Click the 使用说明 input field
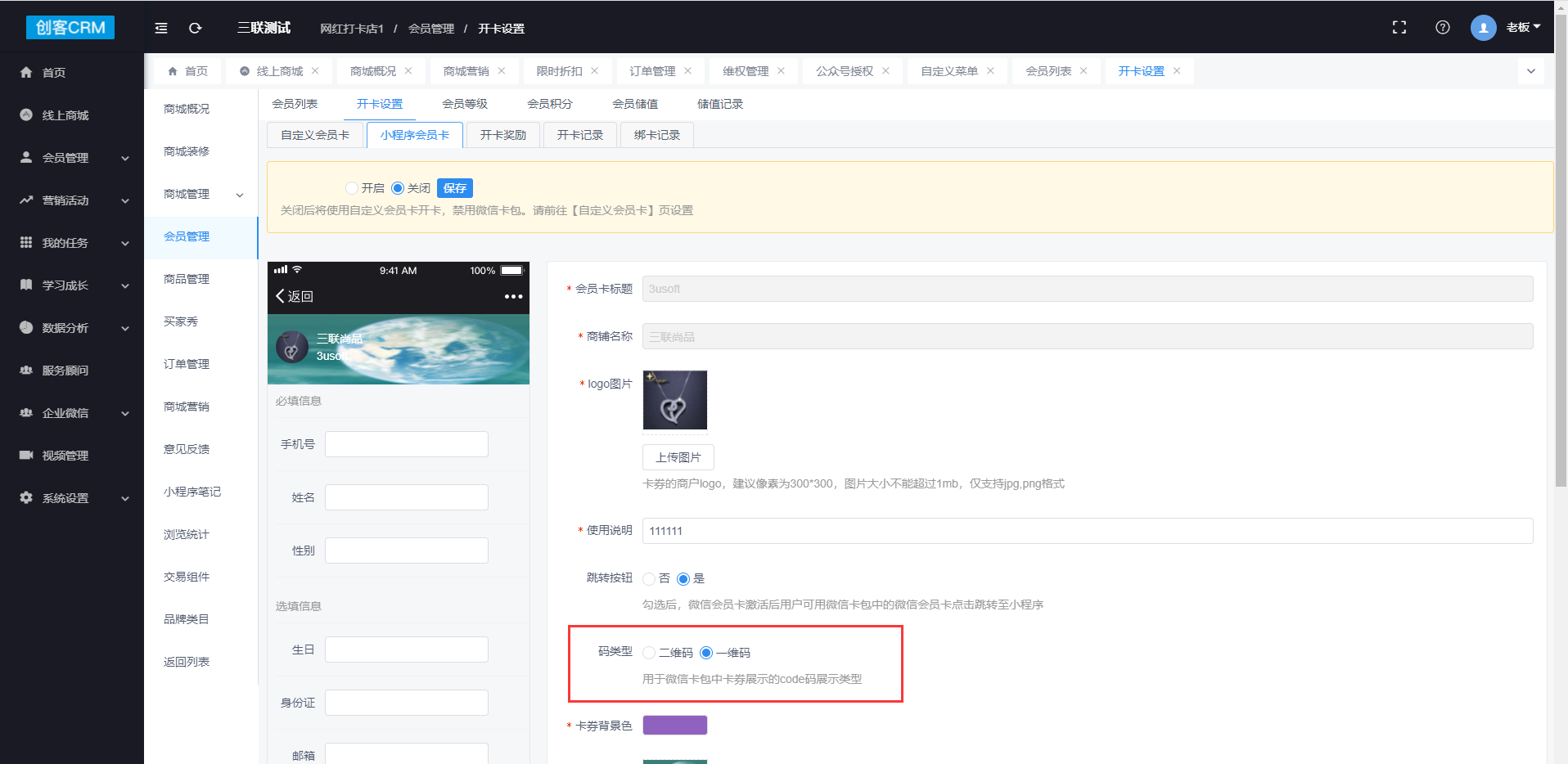This screenshot has width=1568, height=764. (1088, 531)
